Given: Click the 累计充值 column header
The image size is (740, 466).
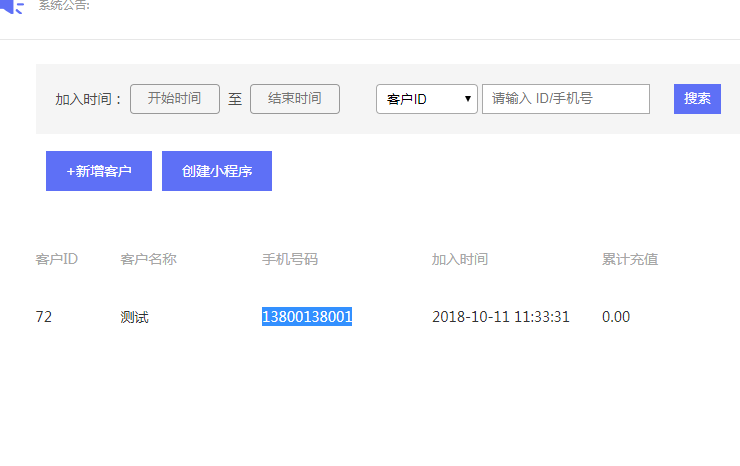Looking at the screenshot, I should (x=630, y=259).
